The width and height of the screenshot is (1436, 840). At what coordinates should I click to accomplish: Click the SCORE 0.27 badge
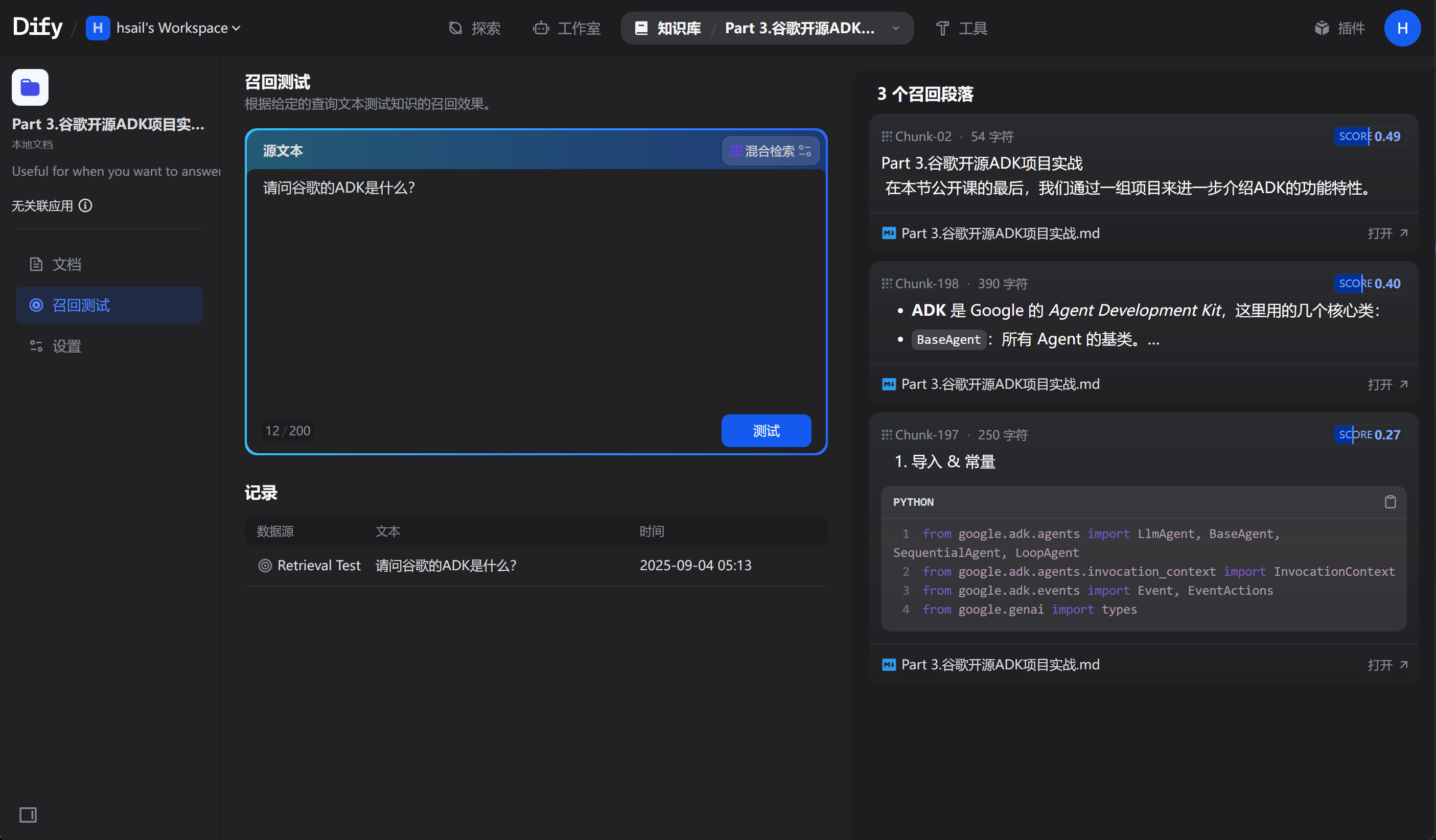pyautogui.click(x=1370, y=434)
